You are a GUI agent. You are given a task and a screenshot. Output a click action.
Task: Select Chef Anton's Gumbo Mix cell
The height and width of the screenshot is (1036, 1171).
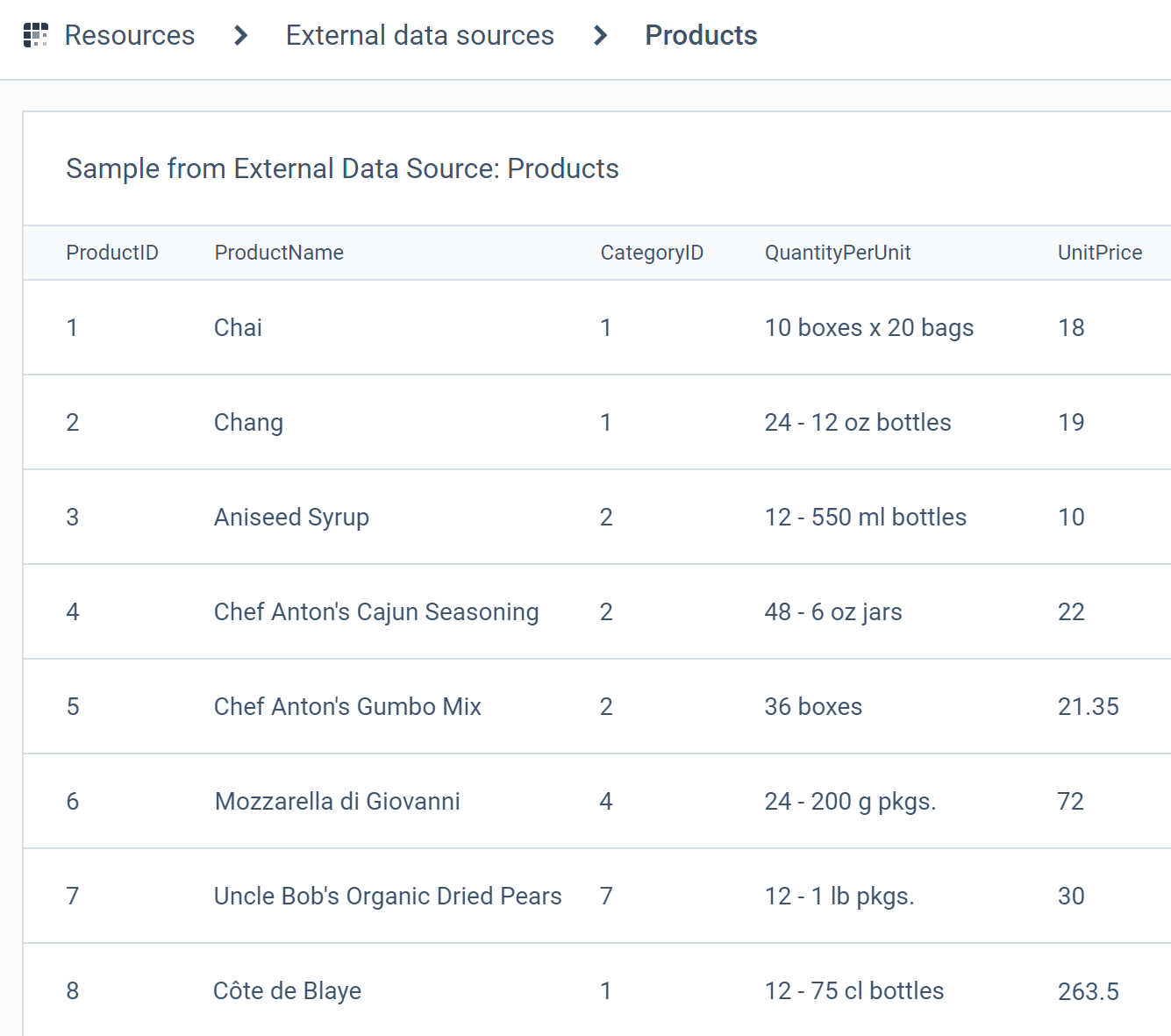pyautogui.click(x=347, y=706)
